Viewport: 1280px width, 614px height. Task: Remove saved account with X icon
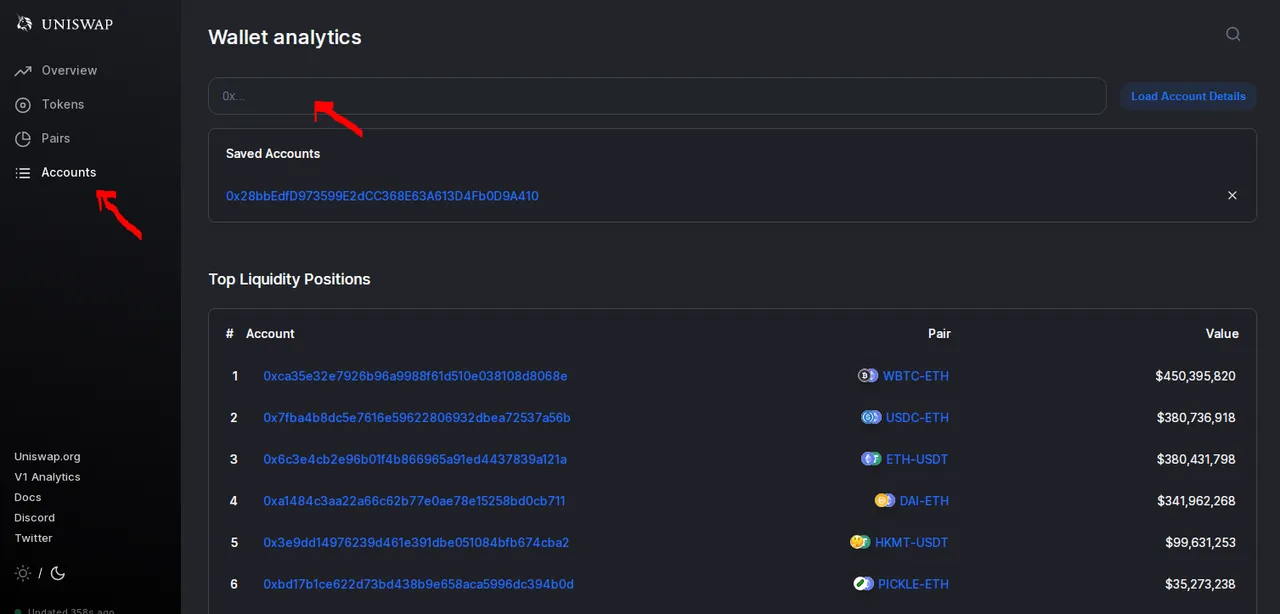pos(1232,196)
